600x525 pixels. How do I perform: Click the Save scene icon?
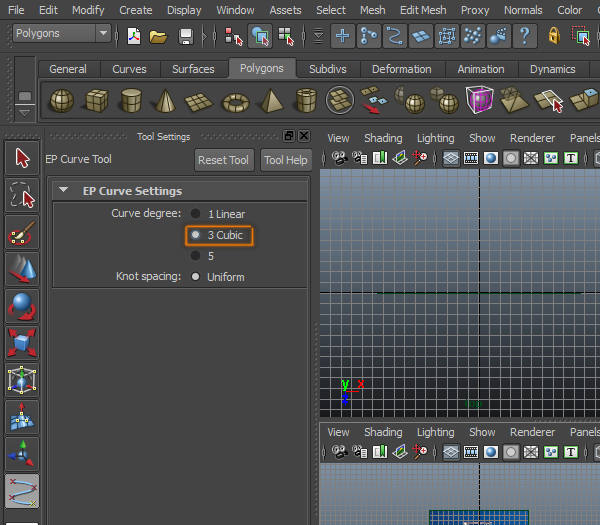185,37
